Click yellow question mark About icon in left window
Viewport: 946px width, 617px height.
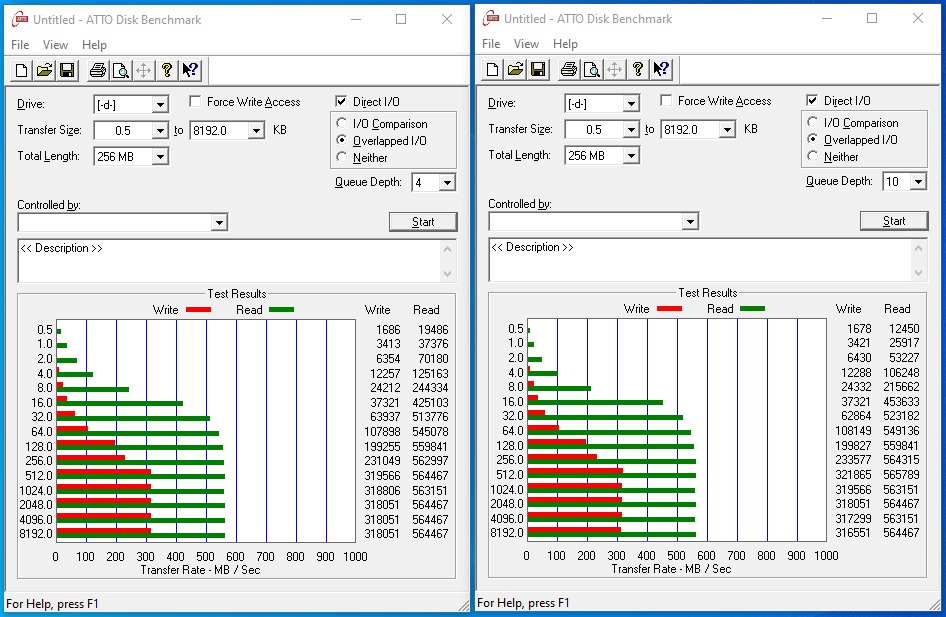[167, 71]
